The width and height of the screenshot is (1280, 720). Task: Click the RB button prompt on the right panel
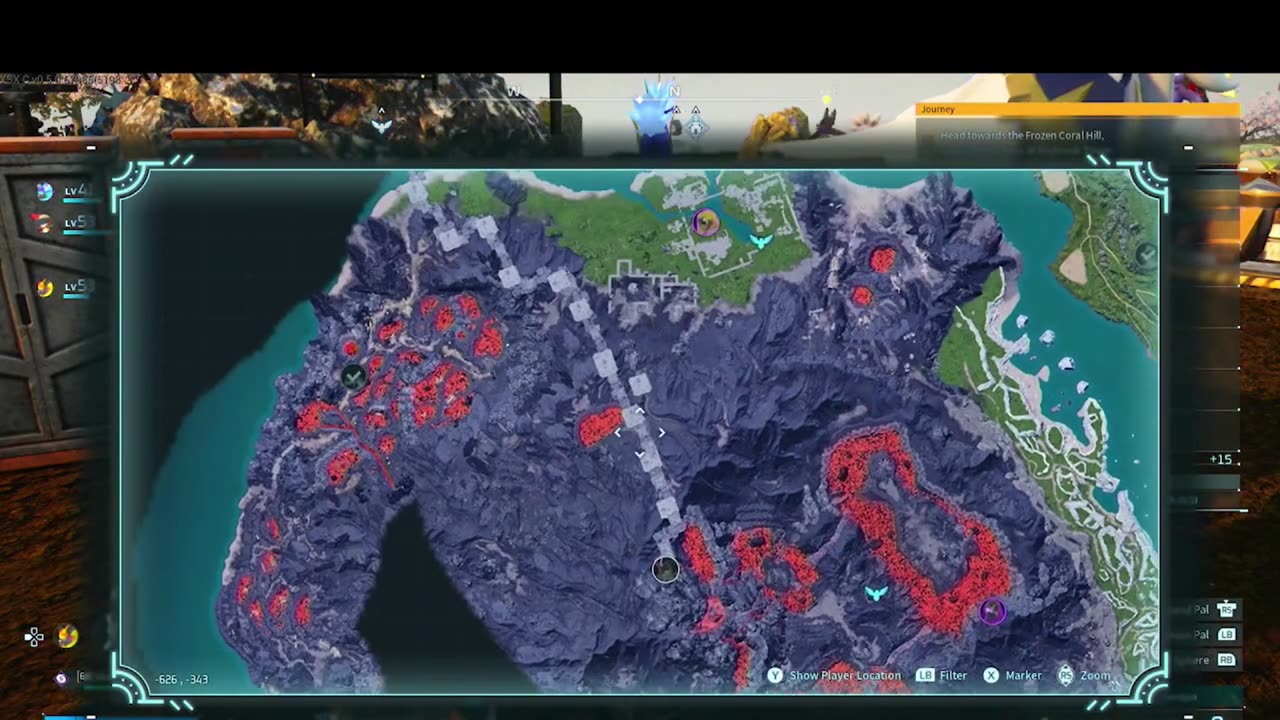point(1227,660)
